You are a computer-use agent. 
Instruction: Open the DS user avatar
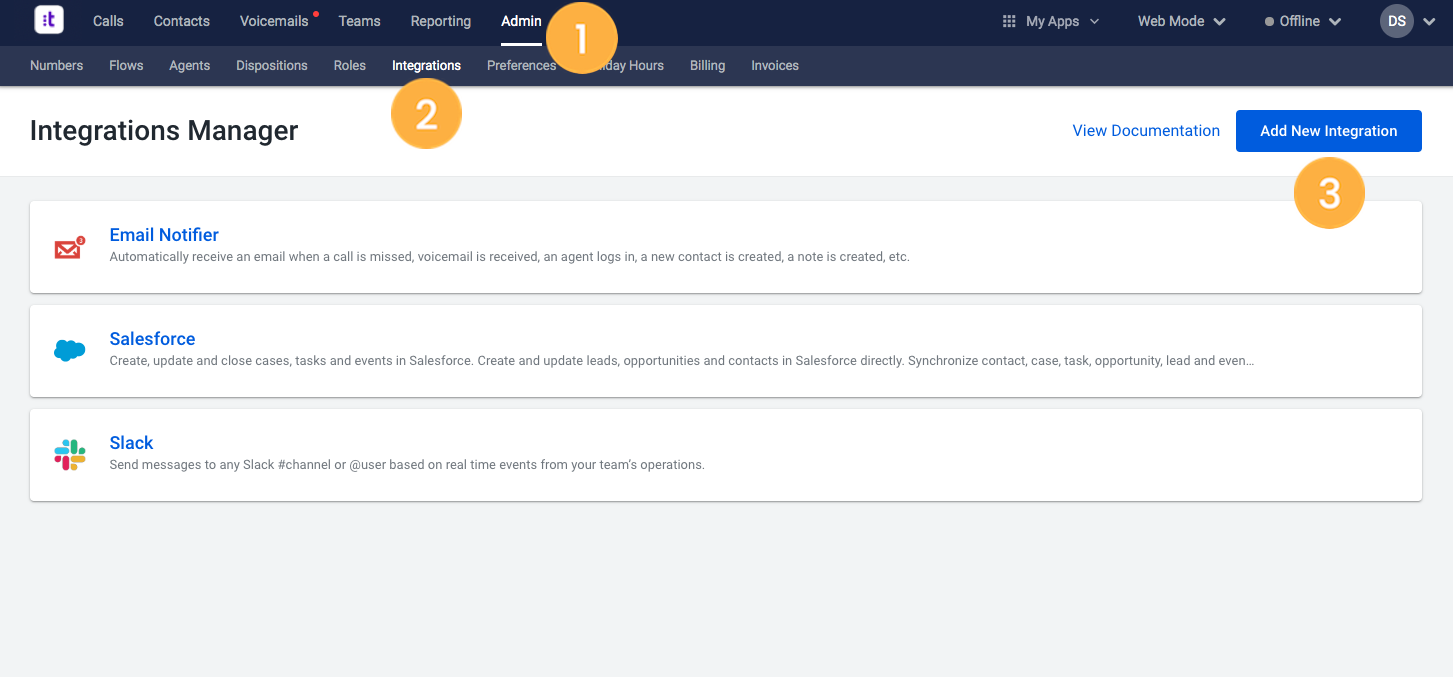[x=1396, y=20]
